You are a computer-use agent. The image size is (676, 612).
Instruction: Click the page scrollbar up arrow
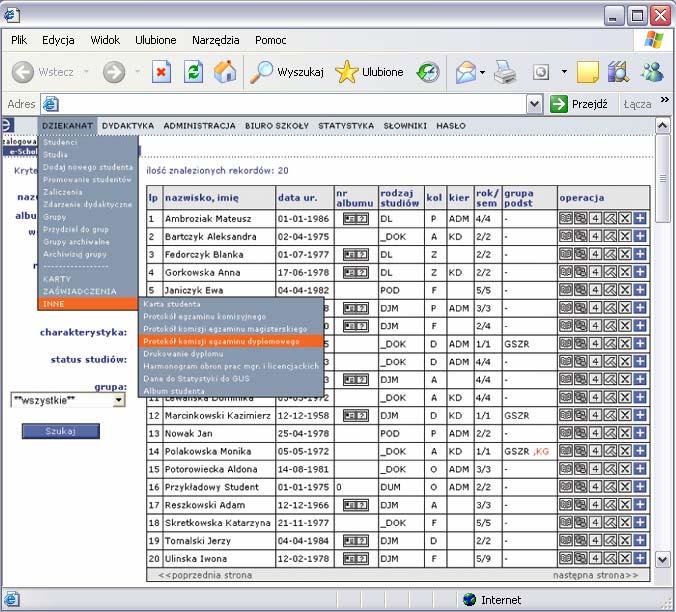click(x=663, y=125)
